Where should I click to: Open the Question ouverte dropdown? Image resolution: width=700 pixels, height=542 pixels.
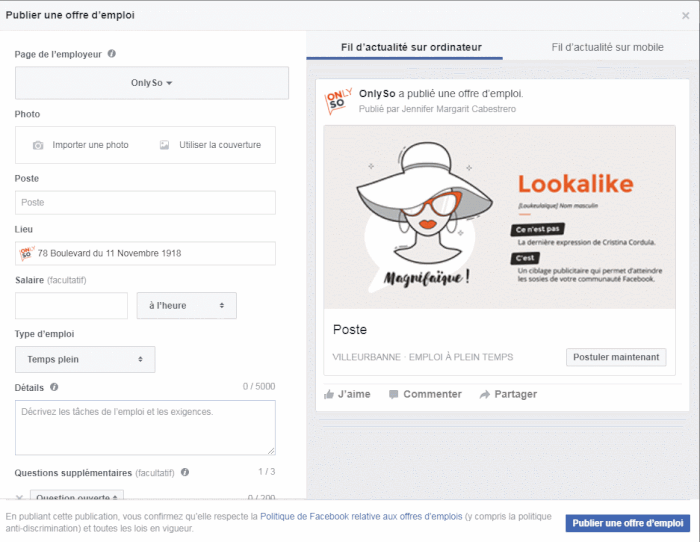[77, 496]
